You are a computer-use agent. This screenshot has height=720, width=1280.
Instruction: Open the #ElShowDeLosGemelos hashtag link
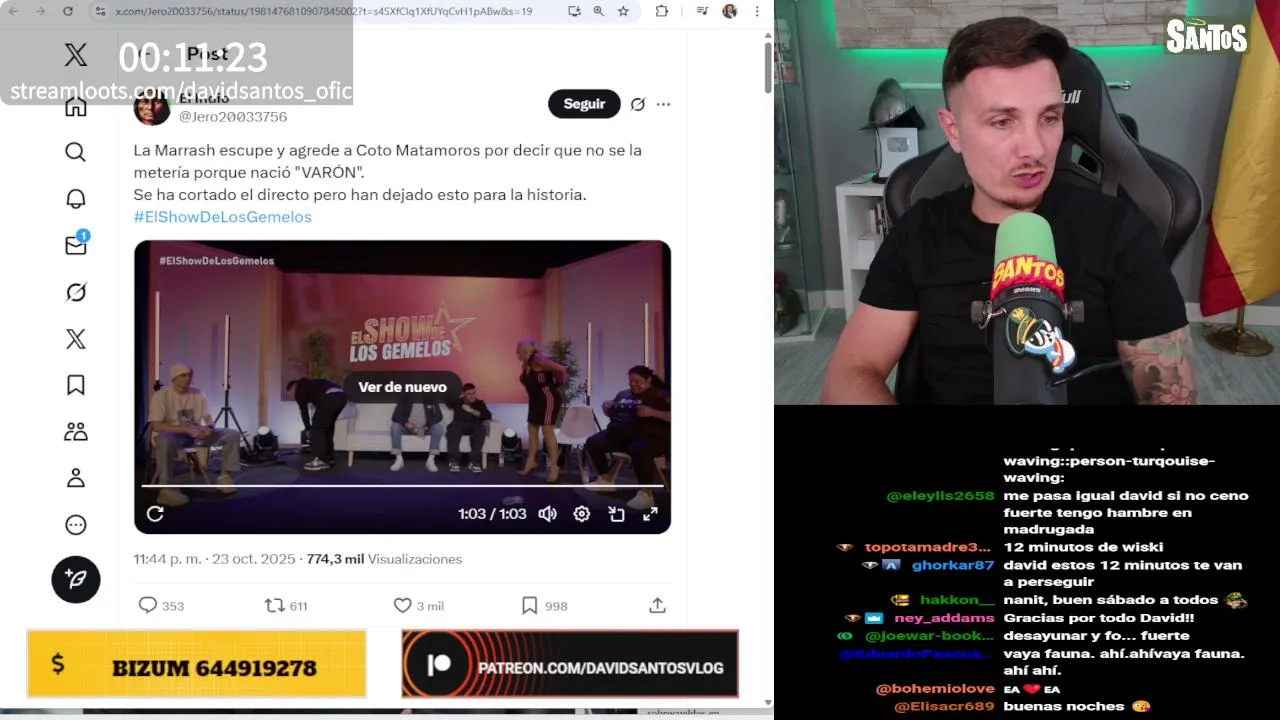[222, 217]
